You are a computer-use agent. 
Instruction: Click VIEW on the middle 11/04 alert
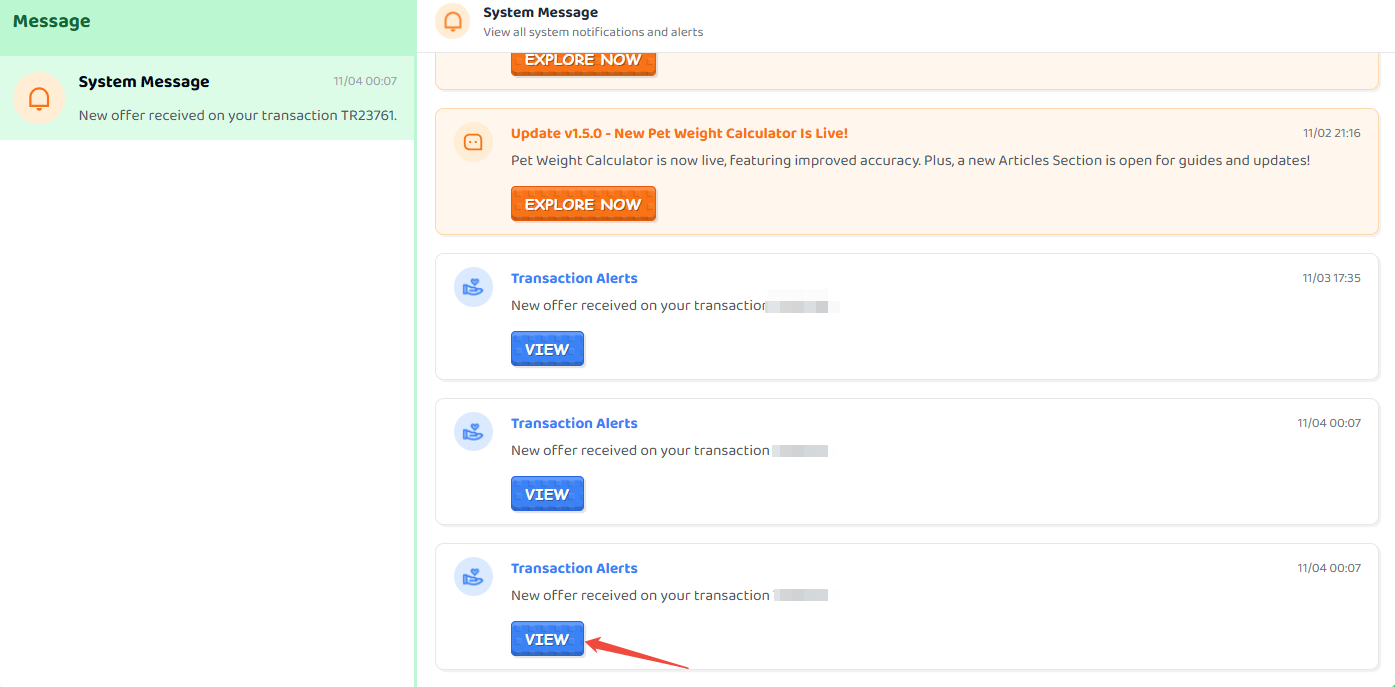pyautogui.click(x=547, y=494)
